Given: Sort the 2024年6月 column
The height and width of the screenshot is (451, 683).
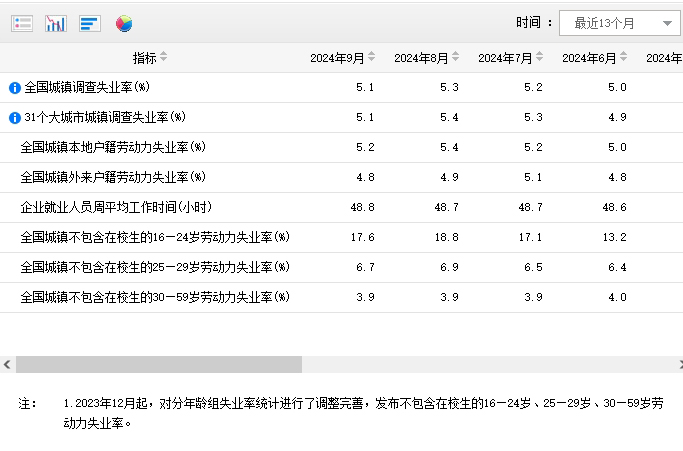Looking at the screenshot, I should (624, 58).
